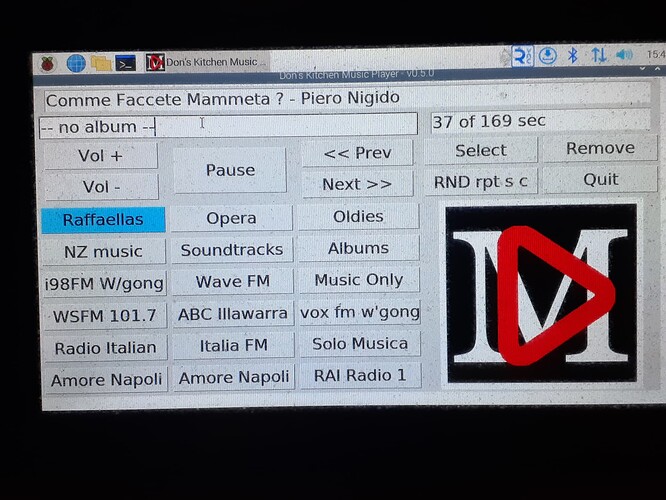This screenshot has width=666, height=500.
Task: Tune to RAI Radio 1
Action: [x=361, y=376]
